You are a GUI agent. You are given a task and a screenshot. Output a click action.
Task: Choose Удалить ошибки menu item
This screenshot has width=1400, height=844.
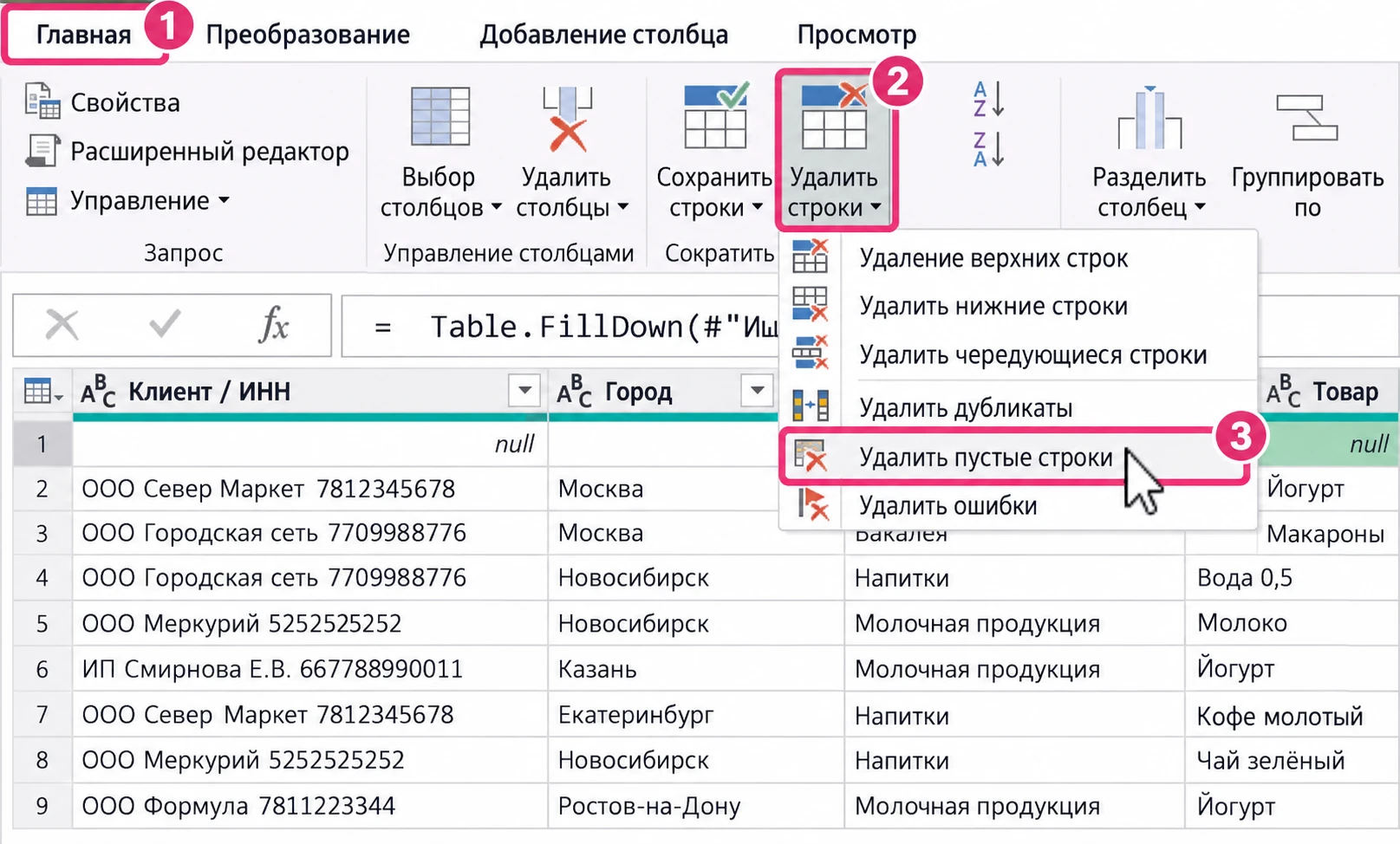pos(1018,505)
